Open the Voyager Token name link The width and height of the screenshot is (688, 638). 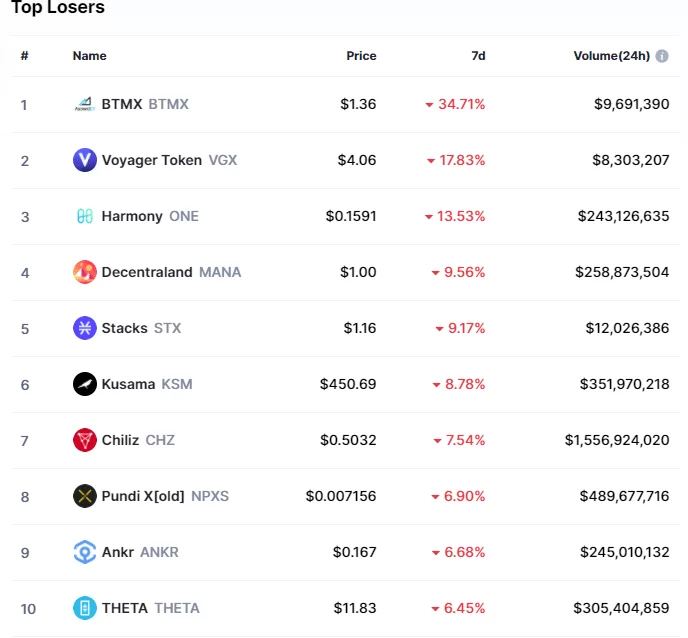[152, 160]
